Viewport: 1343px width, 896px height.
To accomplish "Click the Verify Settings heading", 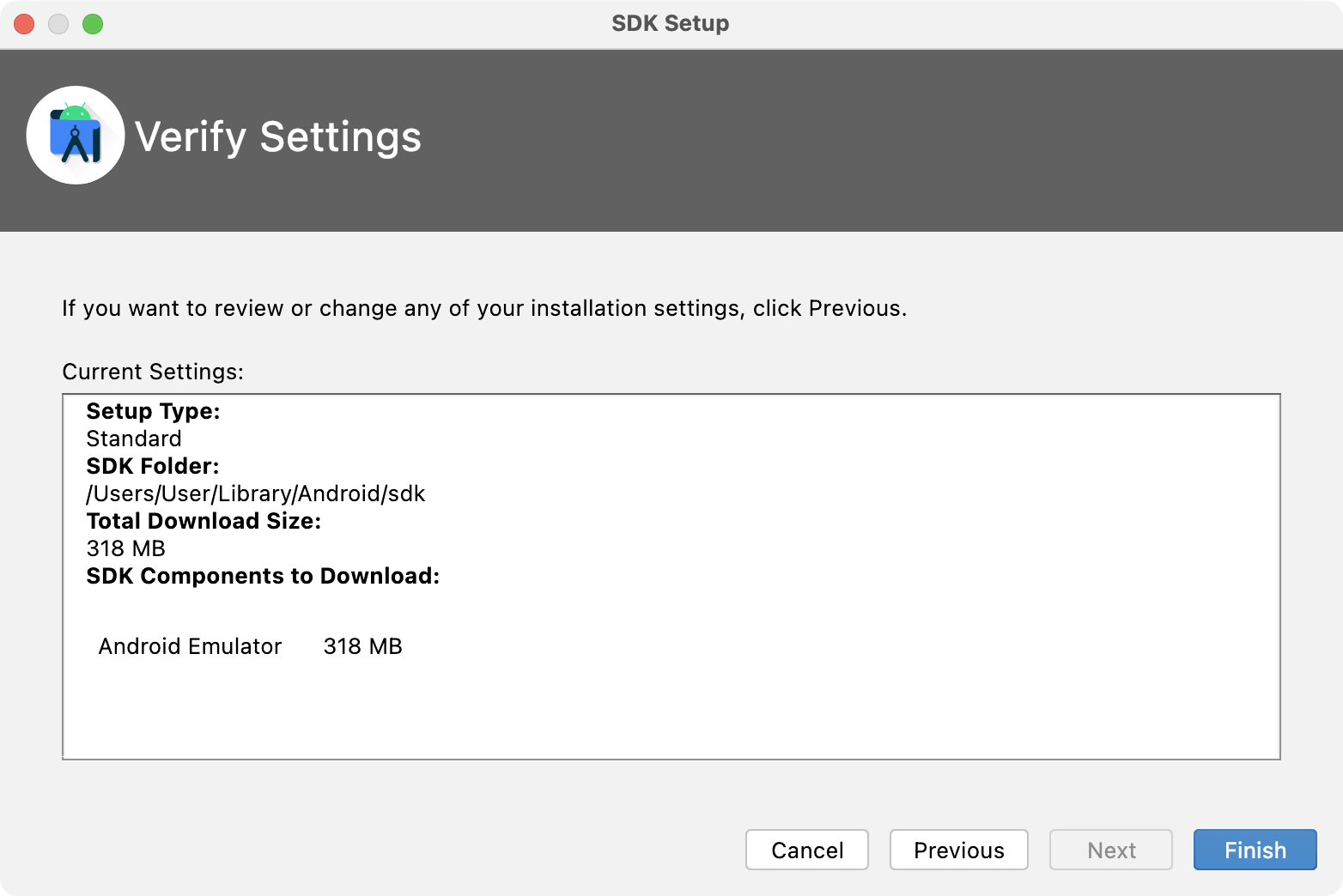I will (x=278, y=136).
